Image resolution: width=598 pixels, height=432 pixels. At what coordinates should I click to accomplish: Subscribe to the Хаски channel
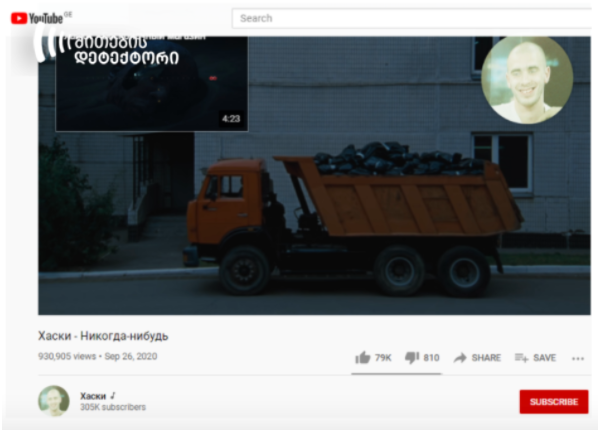pyautogui.click(x=554, y=401)
